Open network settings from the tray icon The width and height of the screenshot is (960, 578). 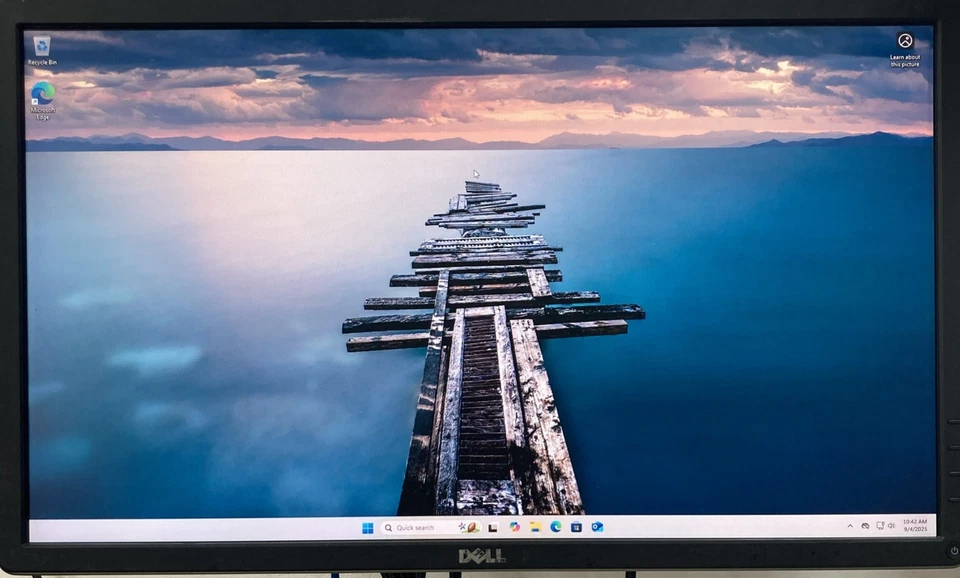click(880, 525)
